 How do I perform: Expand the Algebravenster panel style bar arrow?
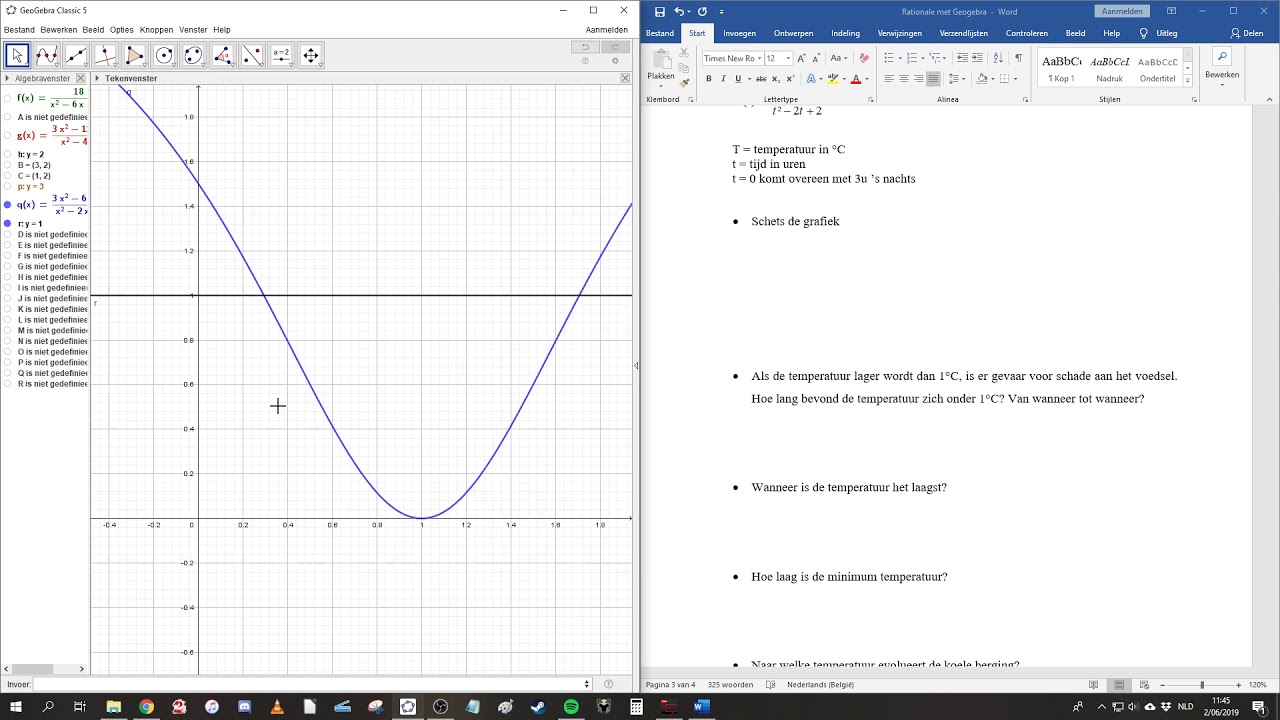point(8,78)
